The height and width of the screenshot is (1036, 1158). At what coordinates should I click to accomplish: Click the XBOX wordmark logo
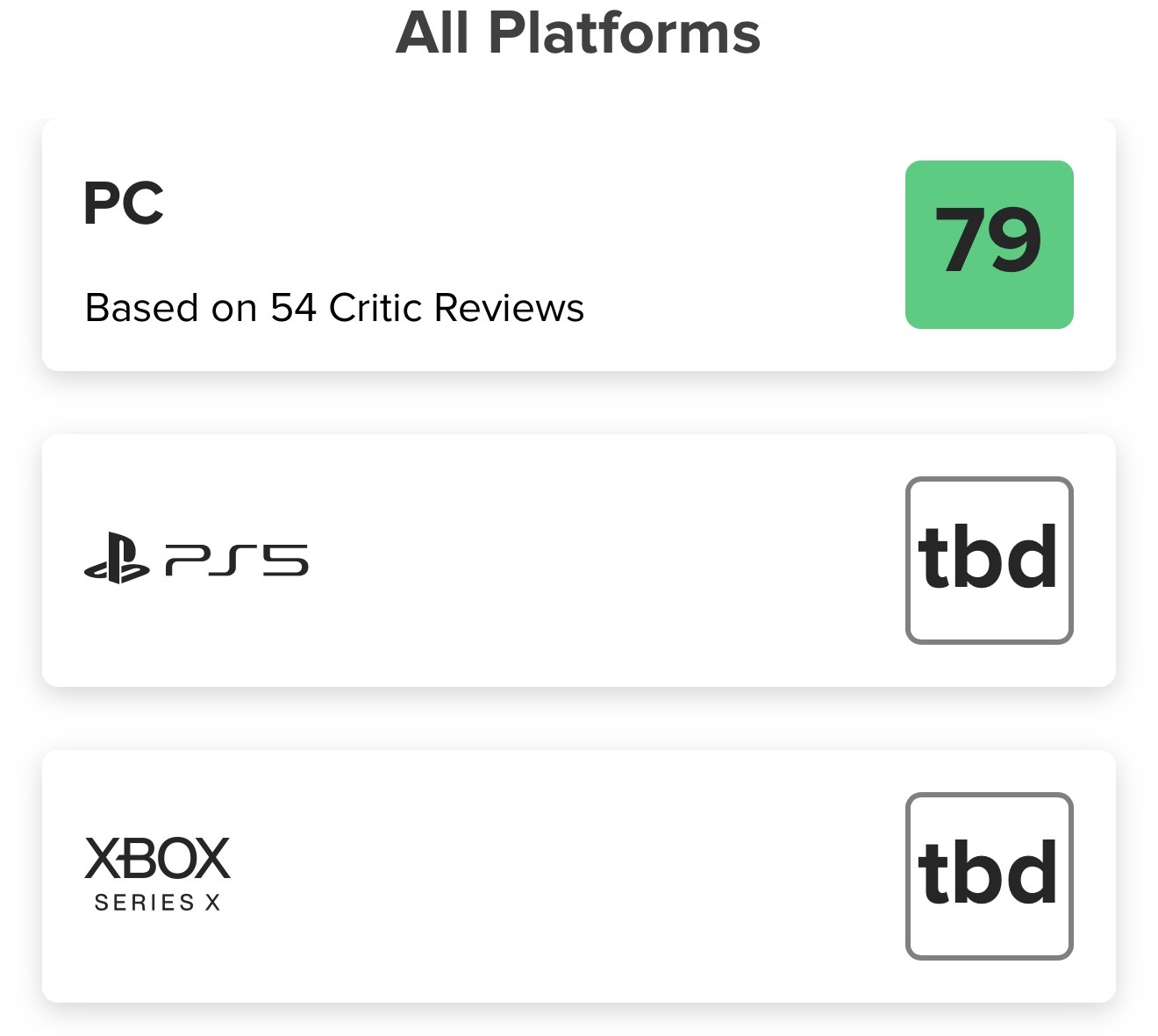coord(158,859)
